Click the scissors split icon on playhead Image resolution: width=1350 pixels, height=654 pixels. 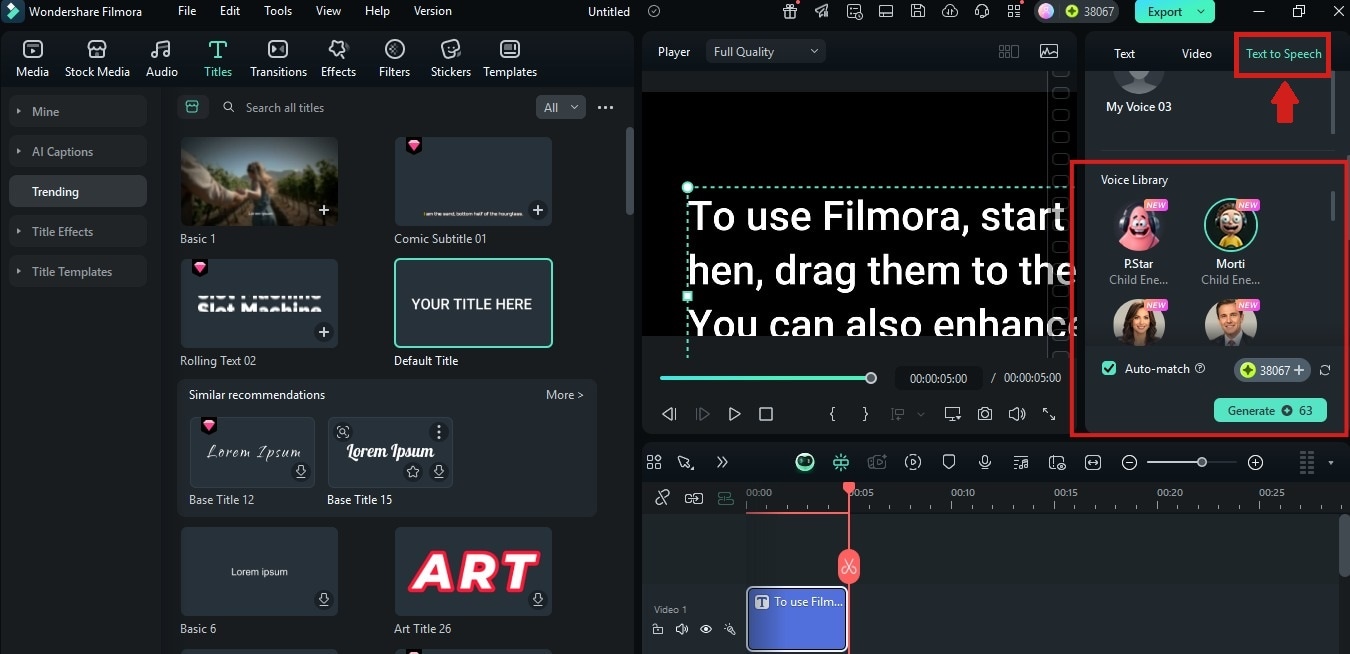click(x=849, y=567)
